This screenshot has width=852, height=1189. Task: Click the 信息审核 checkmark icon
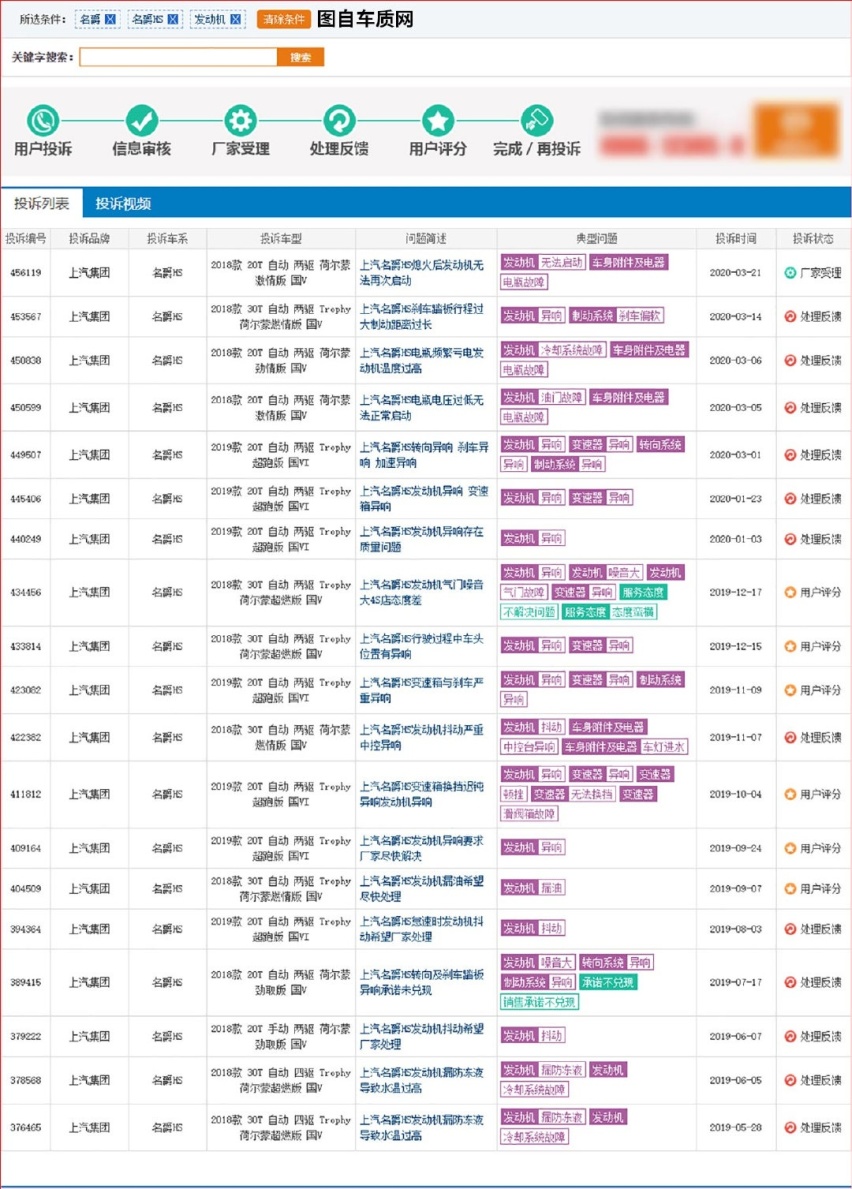tap(142, 121)
